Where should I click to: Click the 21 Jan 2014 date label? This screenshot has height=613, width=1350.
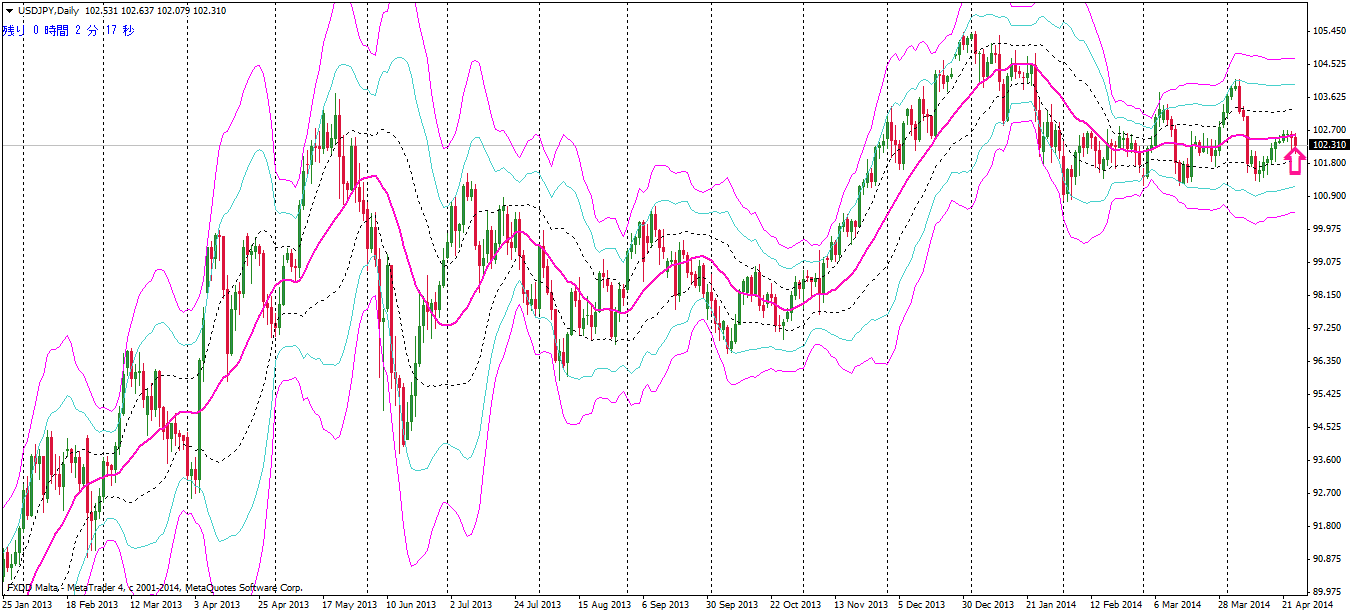pos(1051,605)
